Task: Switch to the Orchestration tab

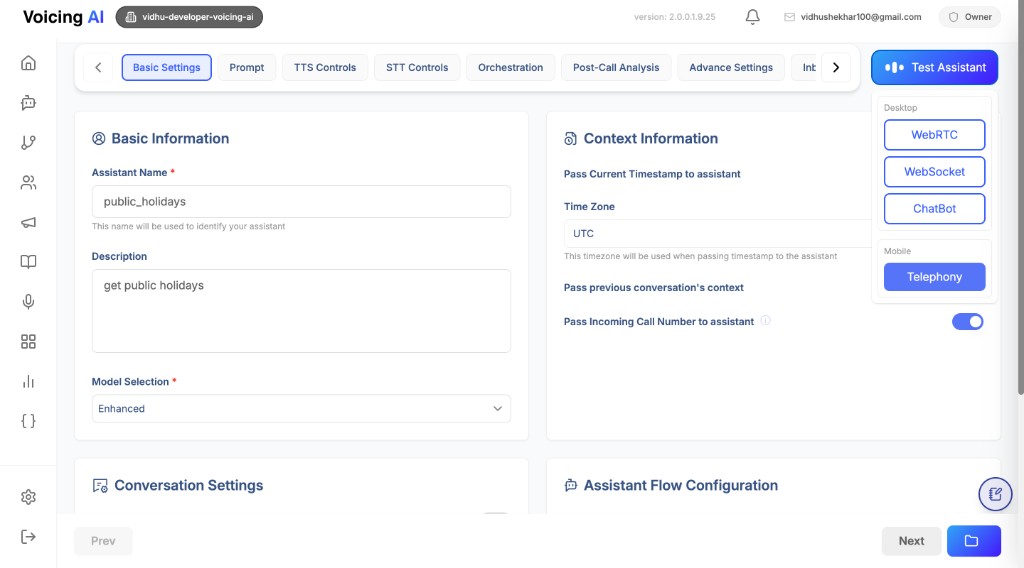Action: 510,67
